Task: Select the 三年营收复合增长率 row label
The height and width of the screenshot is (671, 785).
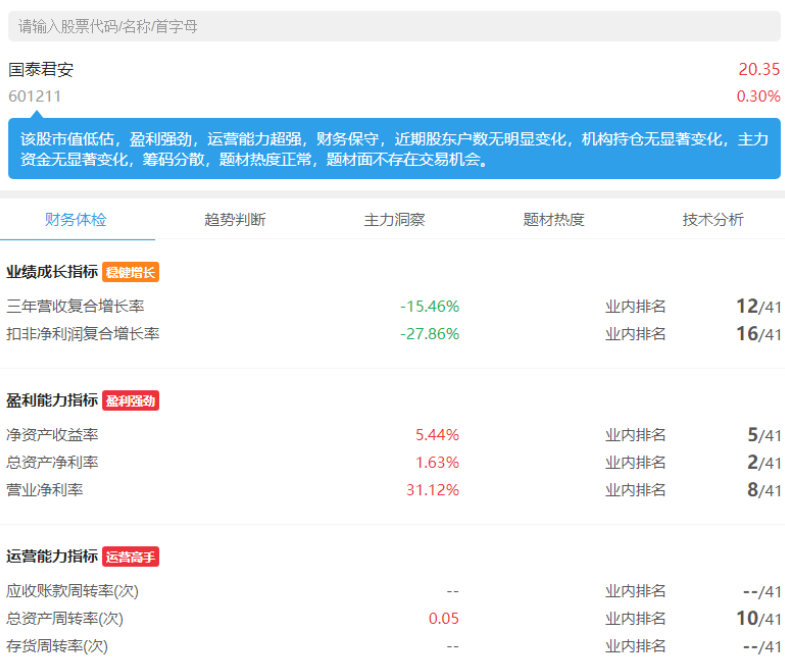Action: click(75, 306)
